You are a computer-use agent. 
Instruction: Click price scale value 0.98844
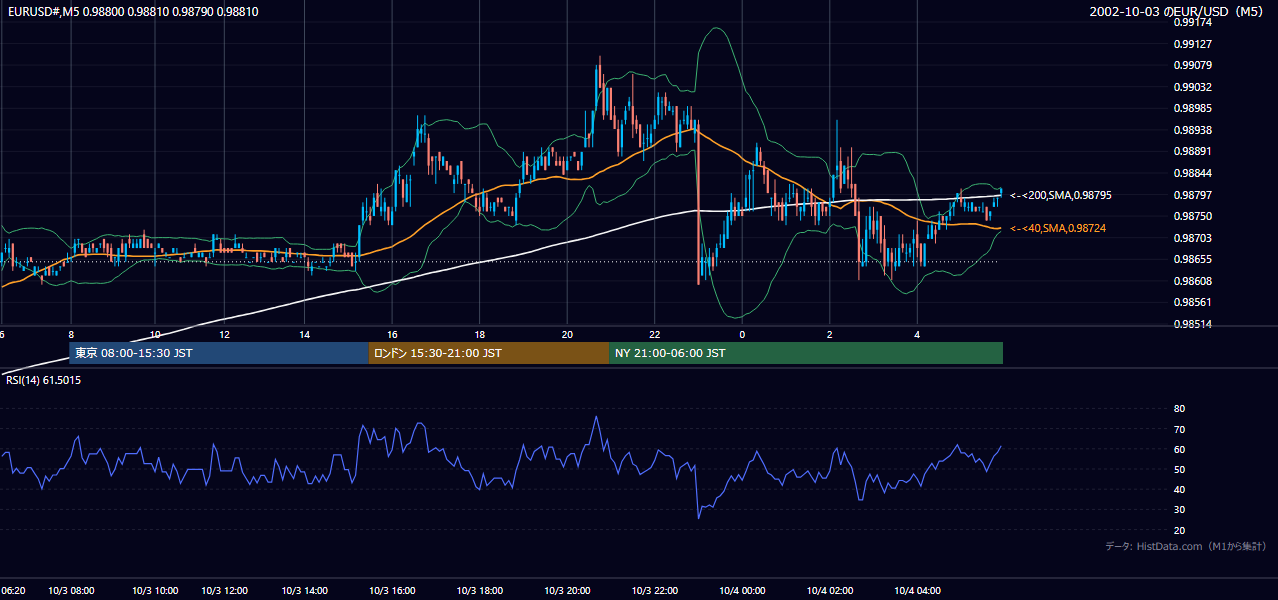(1193, 173)
